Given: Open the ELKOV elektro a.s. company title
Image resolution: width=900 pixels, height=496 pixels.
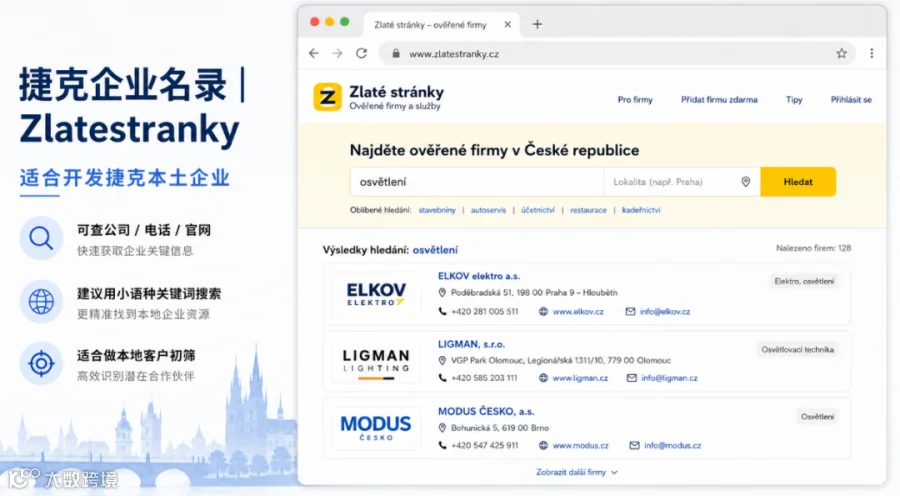Looking at the screenshot, I should (x=479, y=276).
